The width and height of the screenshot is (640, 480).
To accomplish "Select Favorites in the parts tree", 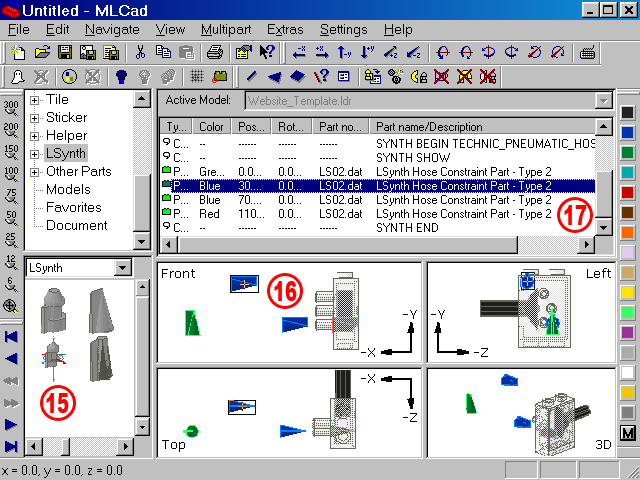I will pyautogui.click(x=73, y=207).
